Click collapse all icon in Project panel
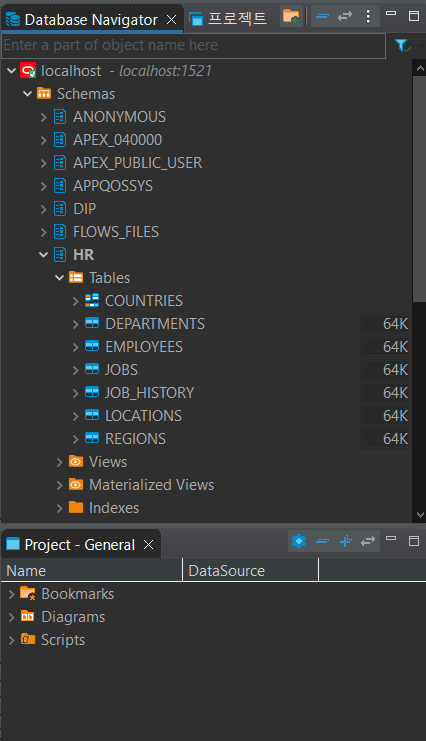The width and height of the screenshot is (426, 741). pos(322,541)
